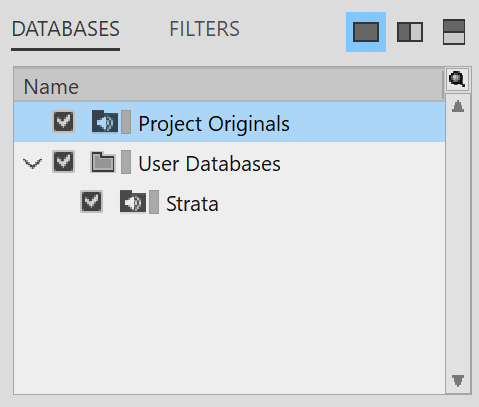This screenshot has height=407, width=479.
Task: Select the Strata database entry
Action: 192,204
